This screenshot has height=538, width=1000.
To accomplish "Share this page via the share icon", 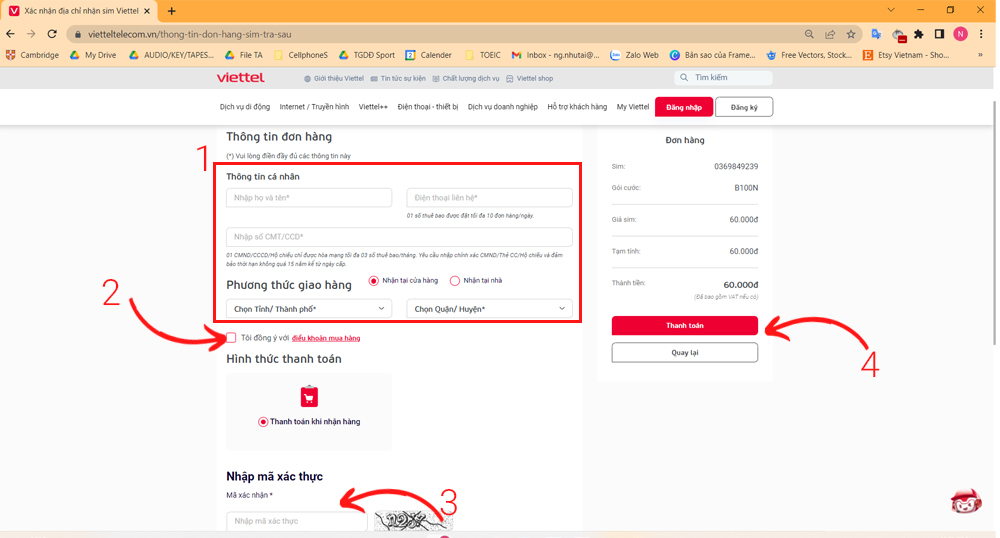I will tap(830, 34).
